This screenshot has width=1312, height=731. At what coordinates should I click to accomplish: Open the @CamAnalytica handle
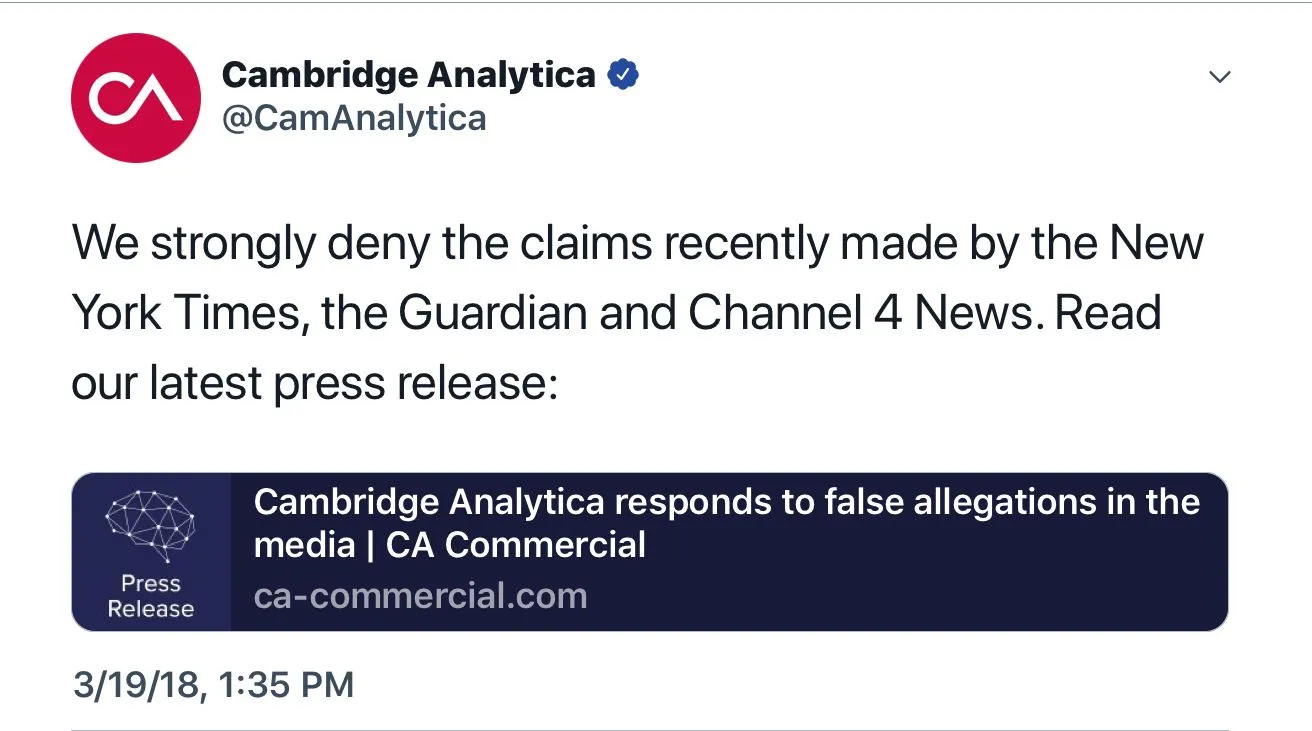[353, 118]
